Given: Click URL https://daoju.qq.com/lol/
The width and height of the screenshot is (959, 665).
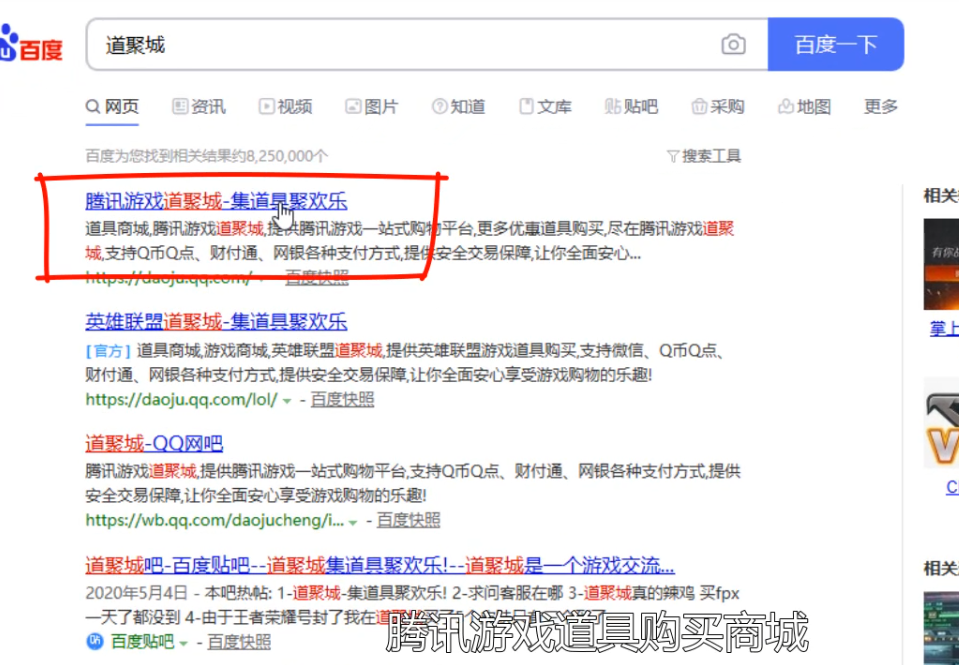Looking at the screenshot, I should (182, 399).
